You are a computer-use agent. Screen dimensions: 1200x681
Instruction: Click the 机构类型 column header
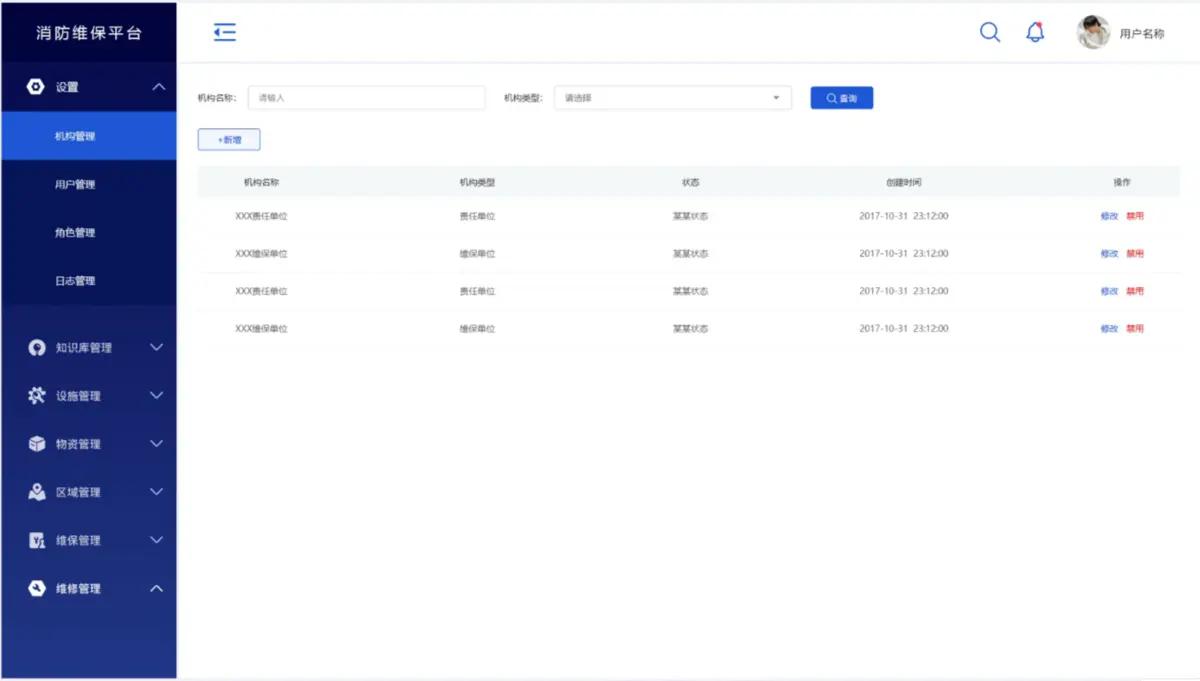coord(477,183)
